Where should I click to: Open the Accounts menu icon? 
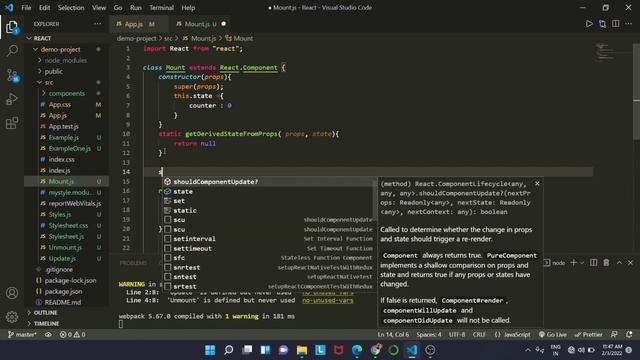pos(12,293)
